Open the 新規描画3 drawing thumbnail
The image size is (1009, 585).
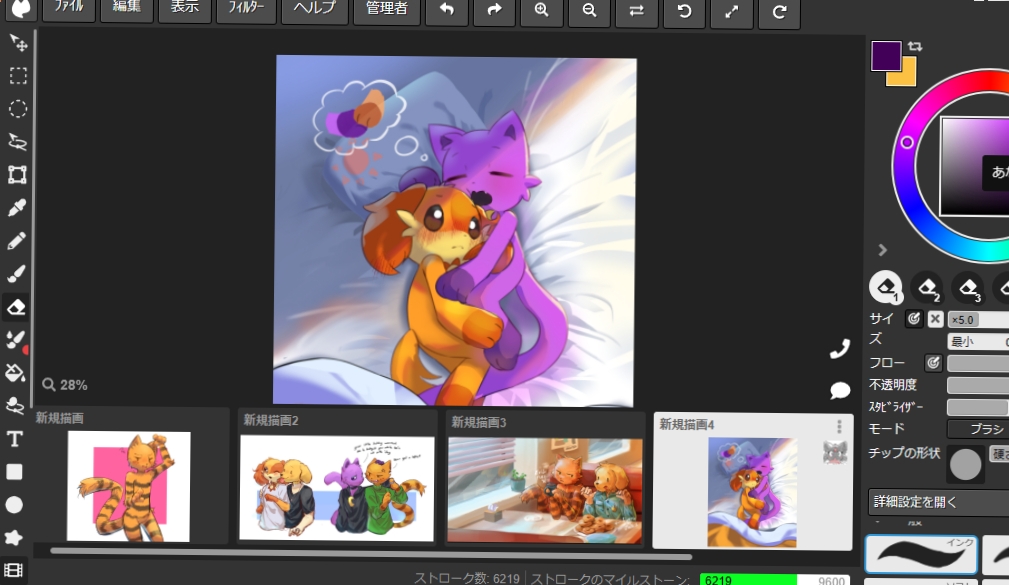pos(545,489)
